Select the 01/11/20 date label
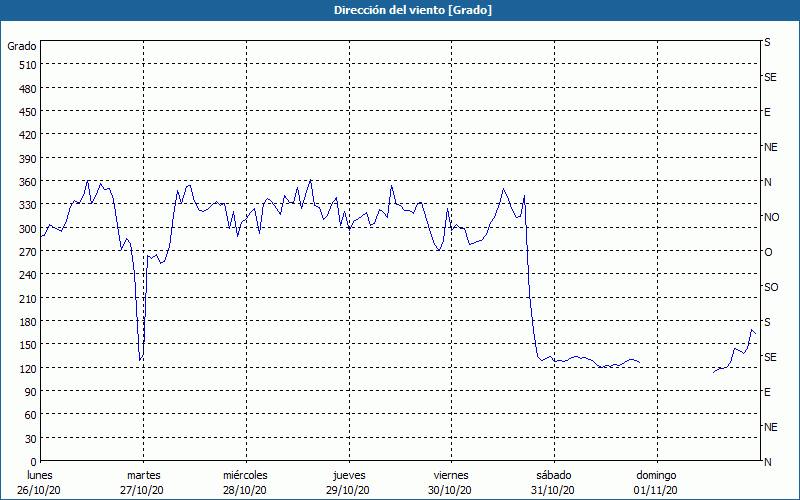Image resolution: width=800 pixels, height=500 pixels. tap(656, 490)
